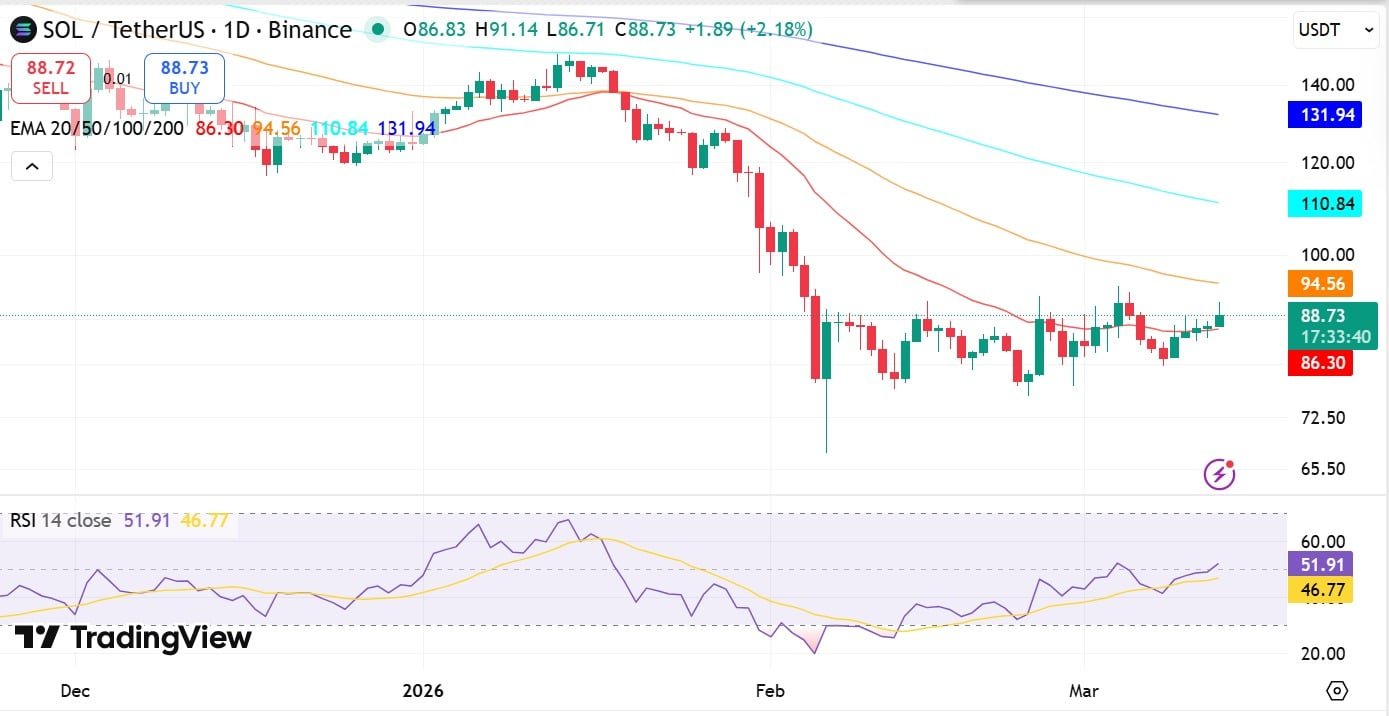This screenshot has width=1389, height=716.
Task: Click the SELL button at 88.72
Action: 50,78
